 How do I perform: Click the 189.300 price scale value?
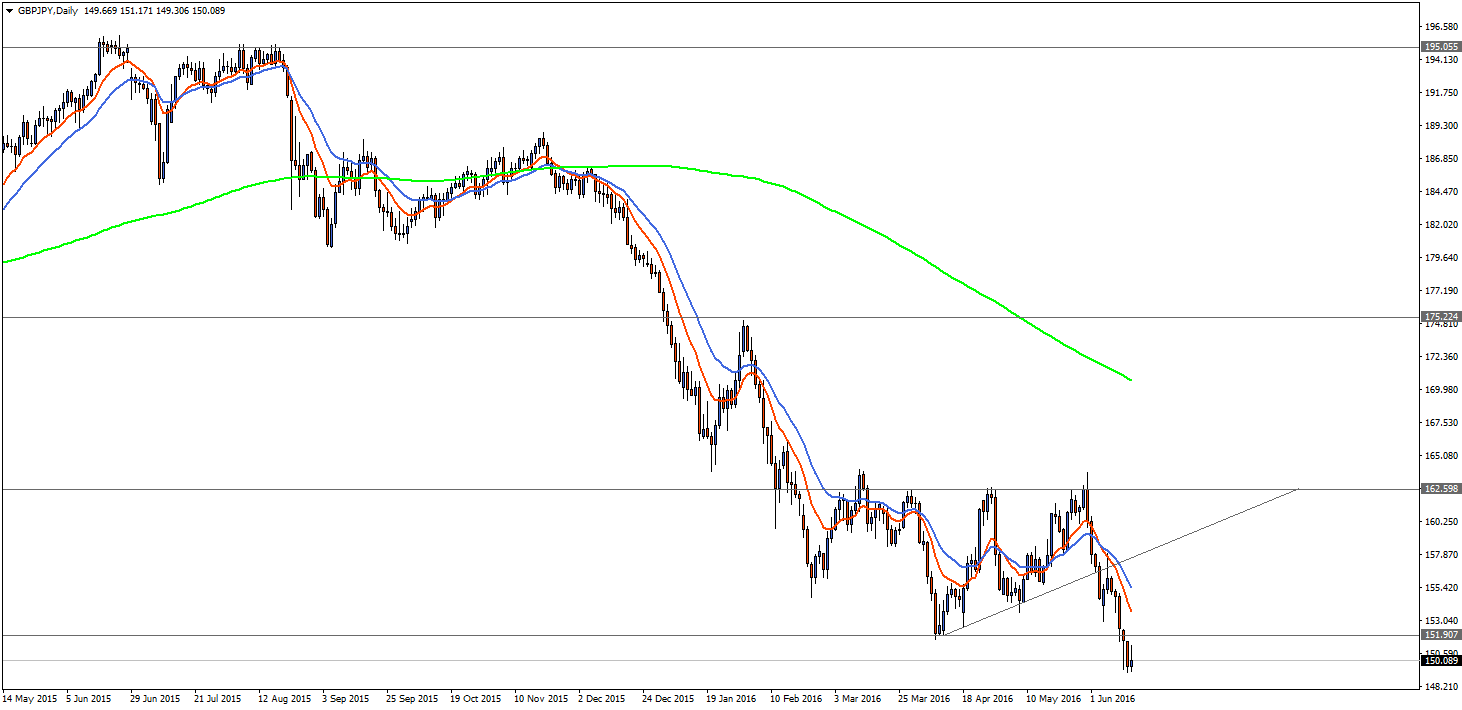(1441, 126)
